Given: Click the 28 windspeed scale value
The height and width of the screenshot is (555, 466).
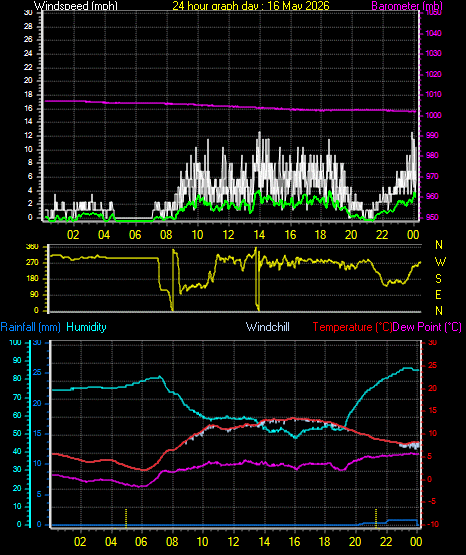Looking at the screenshot, I should point(28,26).
